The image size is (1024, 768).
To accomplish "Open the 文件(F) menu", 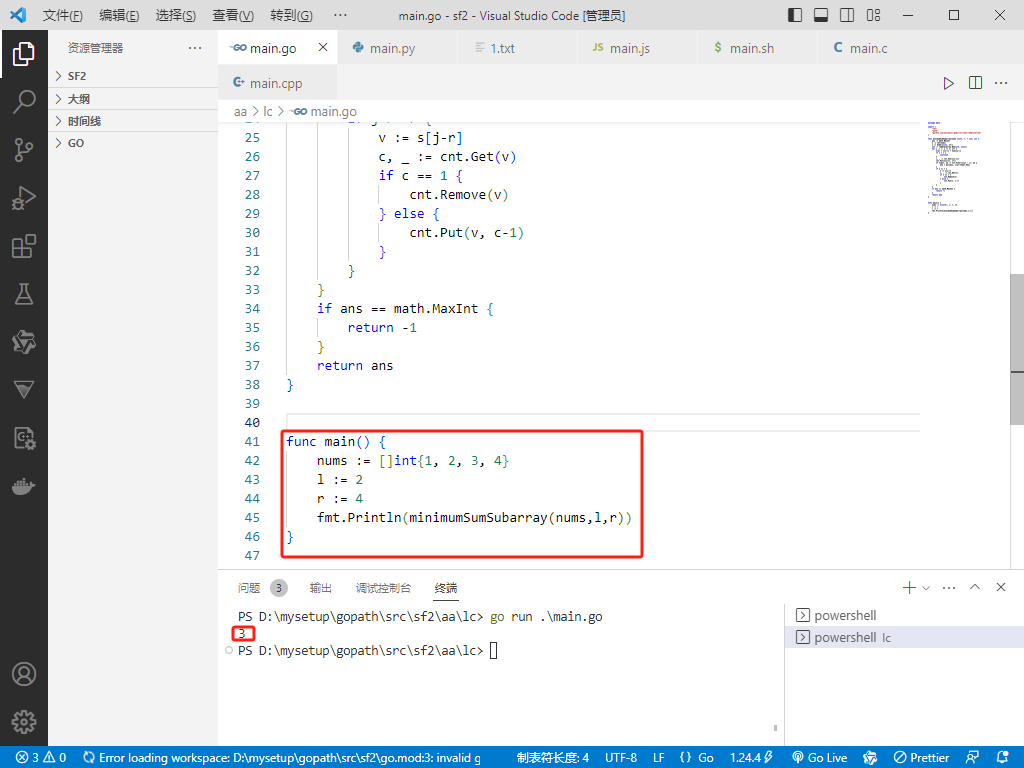I will pos(62,15).
